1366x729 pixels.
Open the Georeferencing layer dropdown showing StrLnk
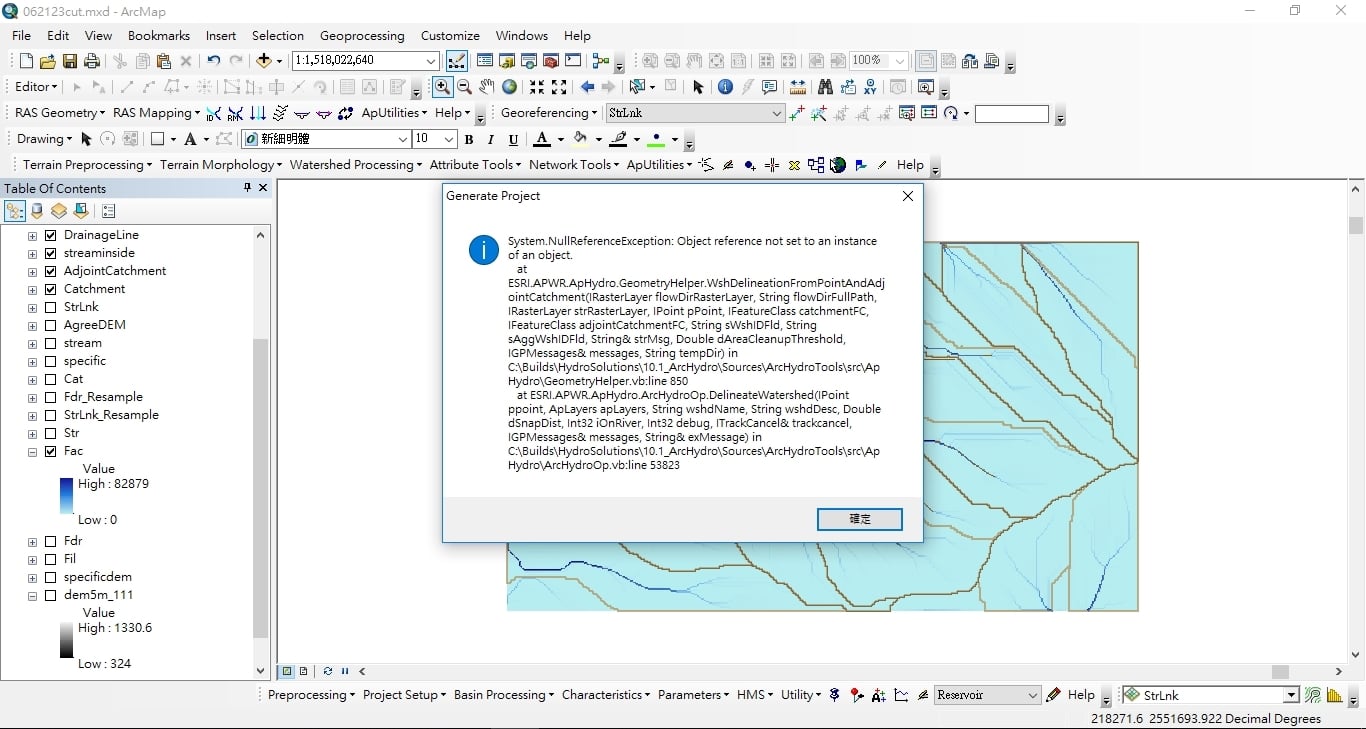pyautogui.click(x=695, y=113)
